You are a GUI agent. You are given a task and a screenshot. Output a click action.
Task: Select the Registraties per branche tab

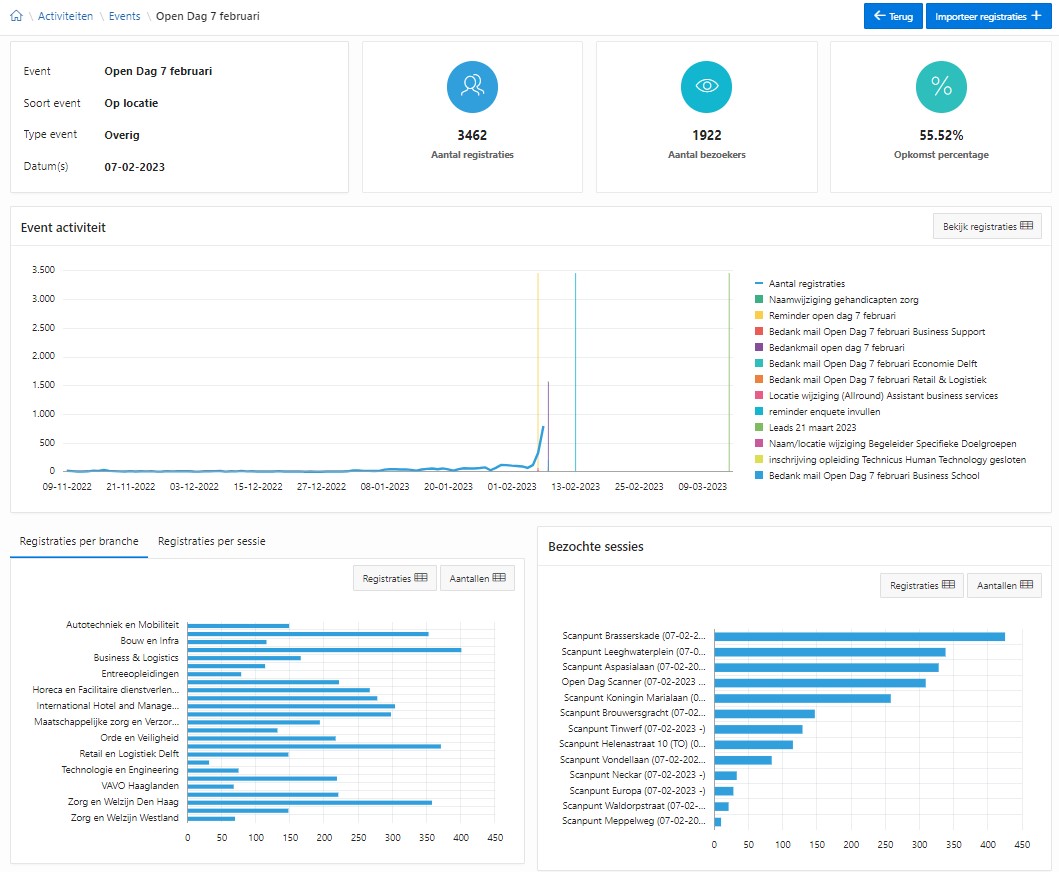tap(79, 541)
